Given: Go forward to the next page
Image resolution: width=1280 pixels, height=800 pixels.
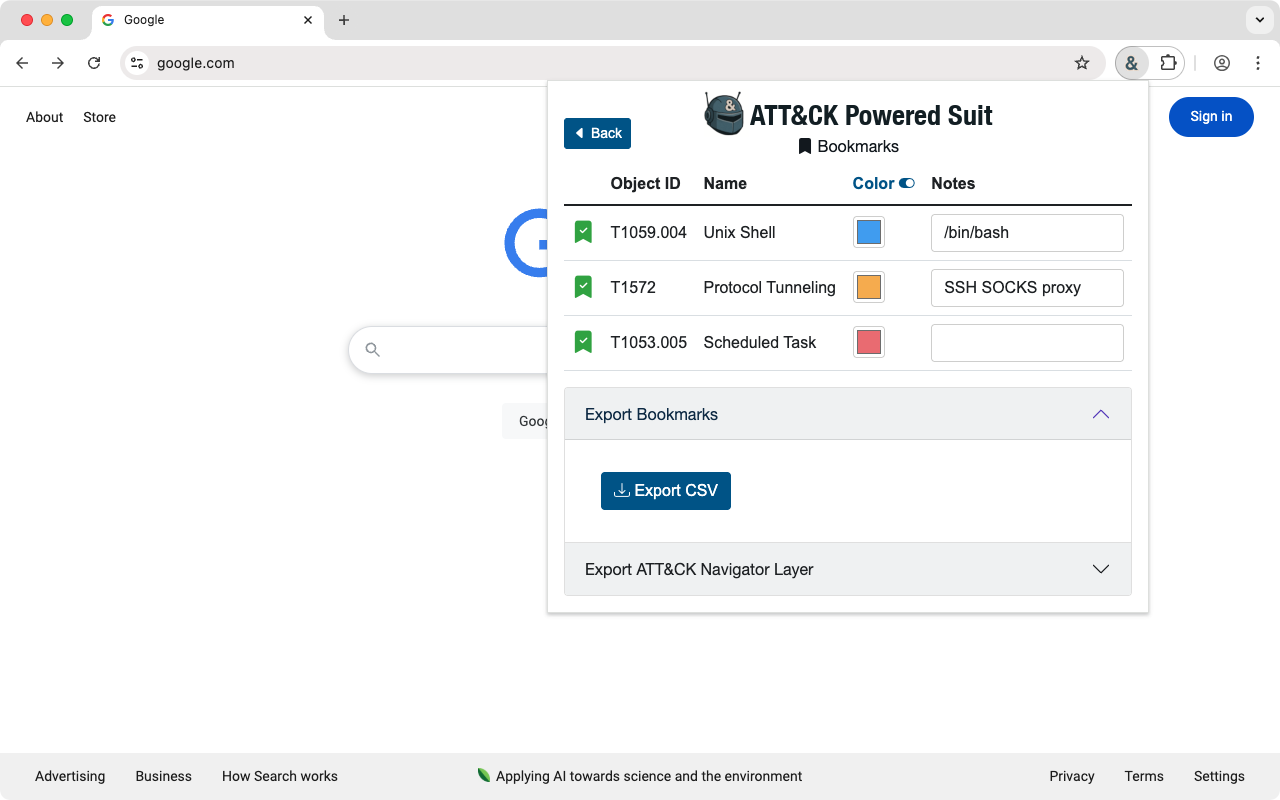Looking at the screenshot, I should tap(58, 63).
